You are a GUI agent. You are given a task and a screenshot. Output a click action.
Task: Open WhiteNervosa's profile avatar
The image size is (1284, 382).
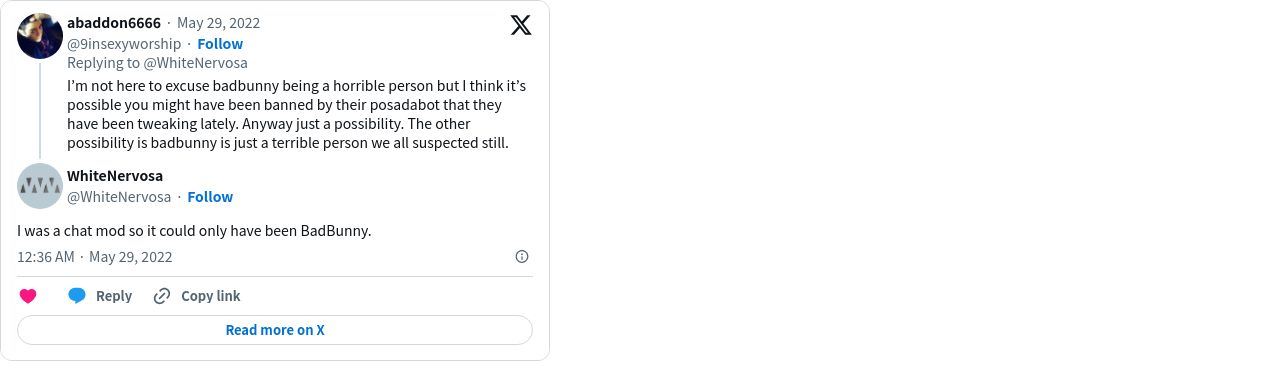point(40,186)
